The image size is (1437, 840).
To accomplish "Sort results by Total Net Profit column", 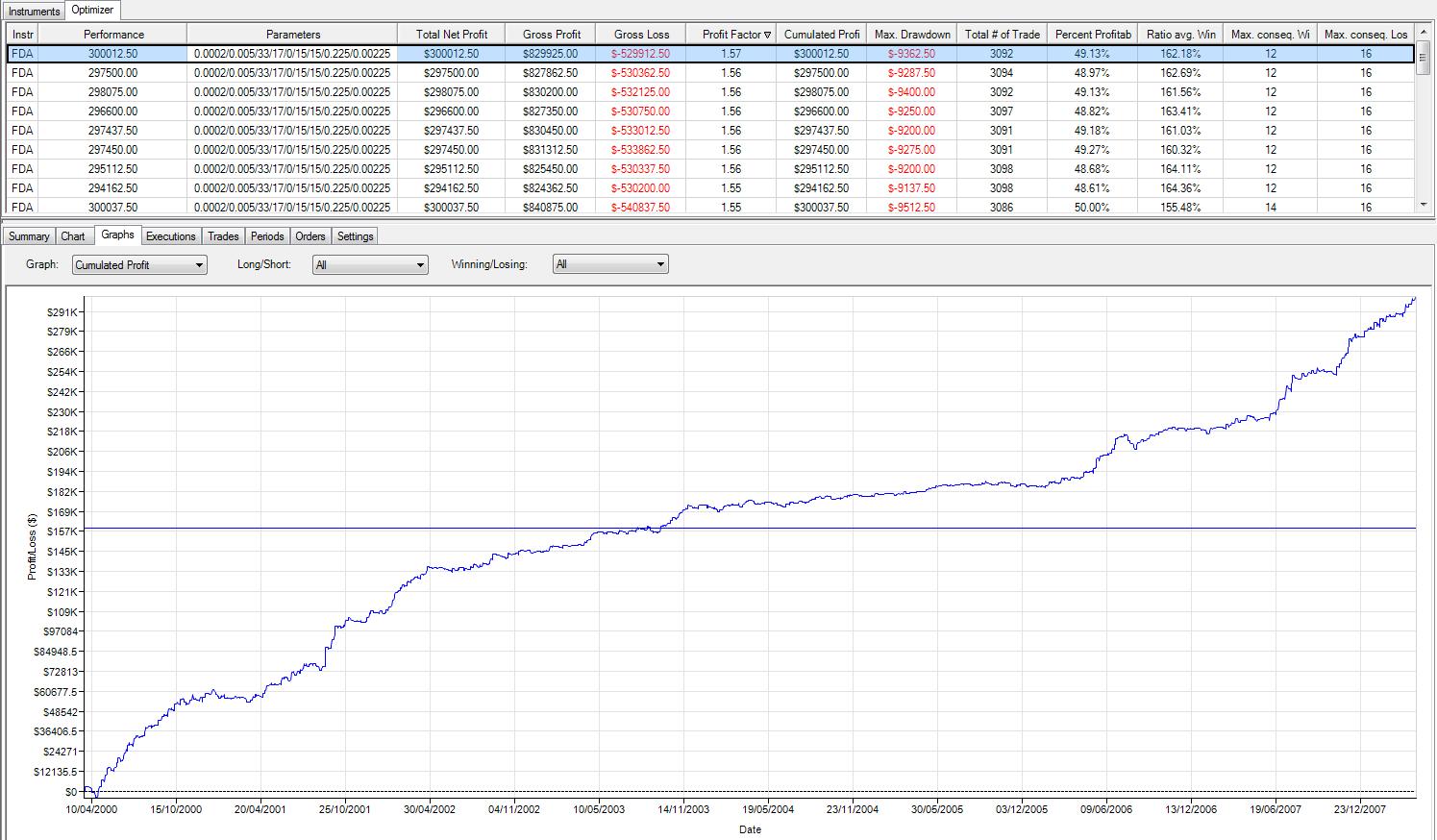I will 452,35.
